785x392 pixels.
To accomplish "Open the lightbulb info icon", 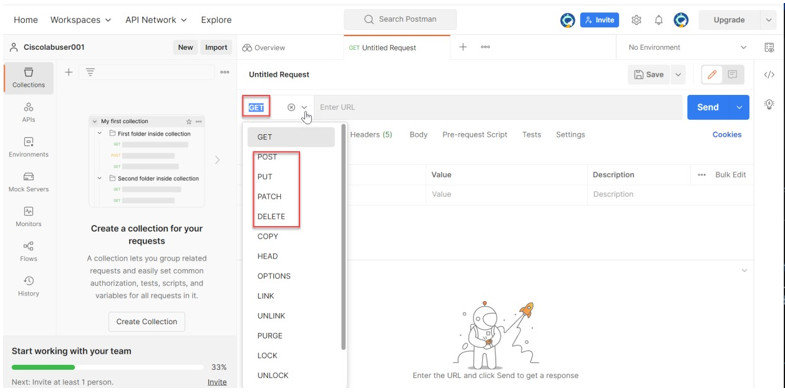I will click(769, 104).
